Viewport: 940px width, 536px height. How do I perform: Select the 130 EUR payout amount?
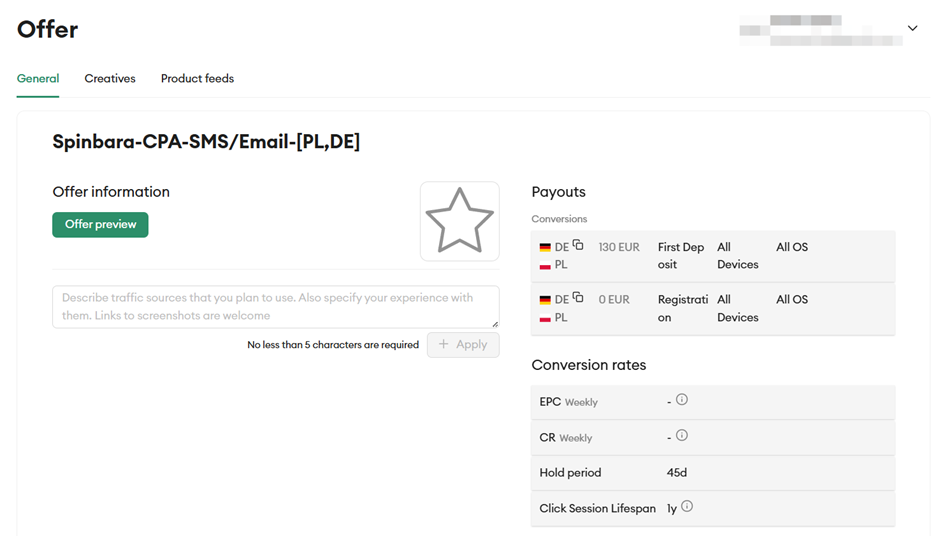(619, 247)
